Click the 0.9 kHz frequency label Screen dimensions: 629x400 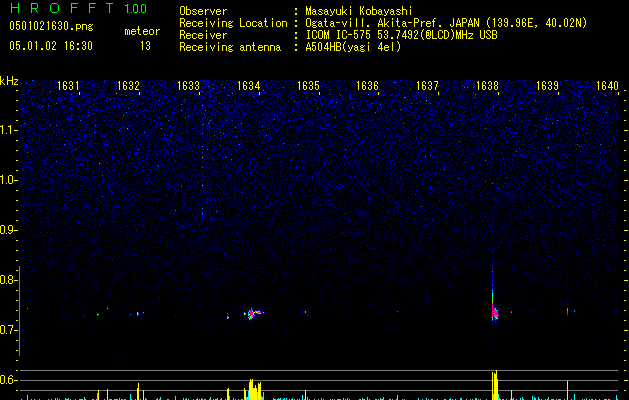[x=9, y=230]
